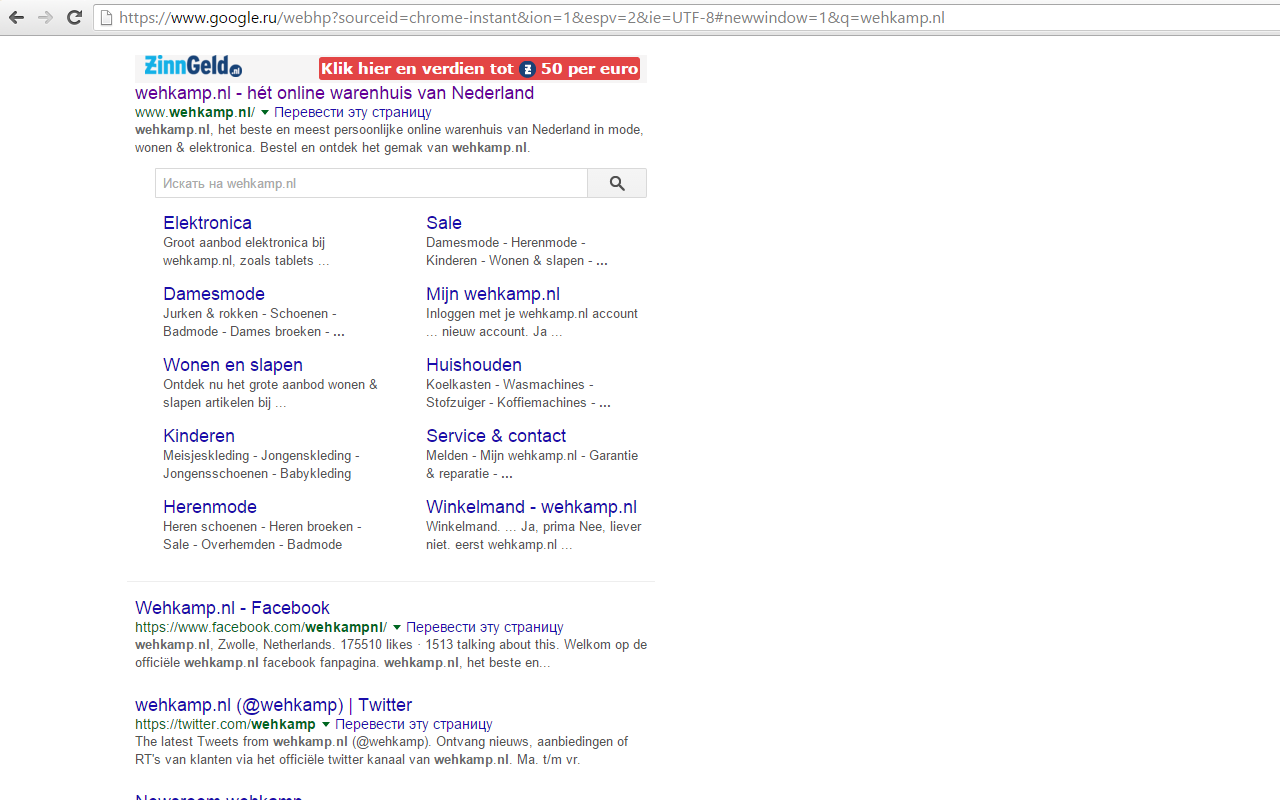This screenshot has width=1280, height=800.
Task: Open the Huishouden sitelink
Action: pos(474,365)
